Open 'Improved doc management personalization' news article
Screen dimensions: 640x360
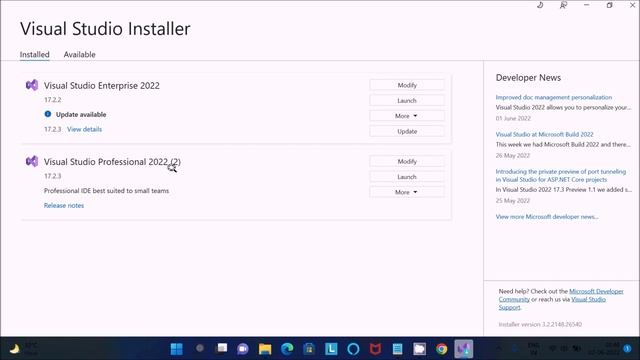pos(554,97)
